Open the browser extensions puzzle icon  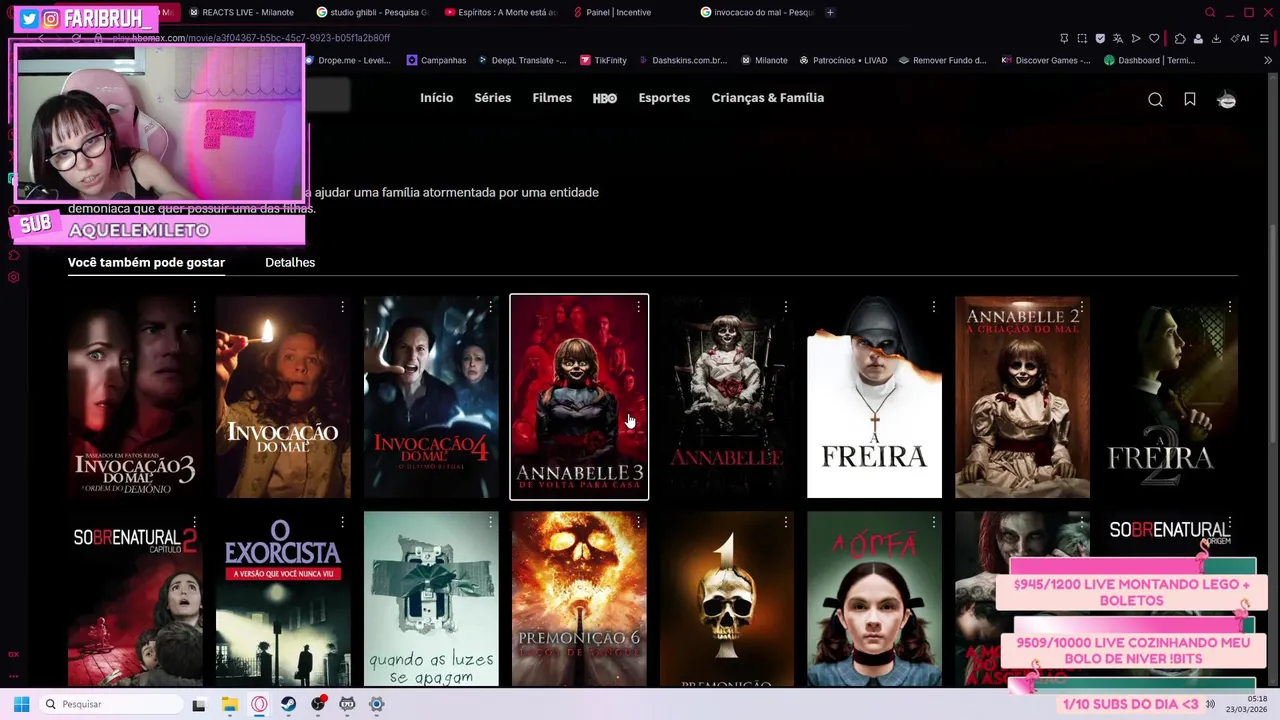[1180, 38]
